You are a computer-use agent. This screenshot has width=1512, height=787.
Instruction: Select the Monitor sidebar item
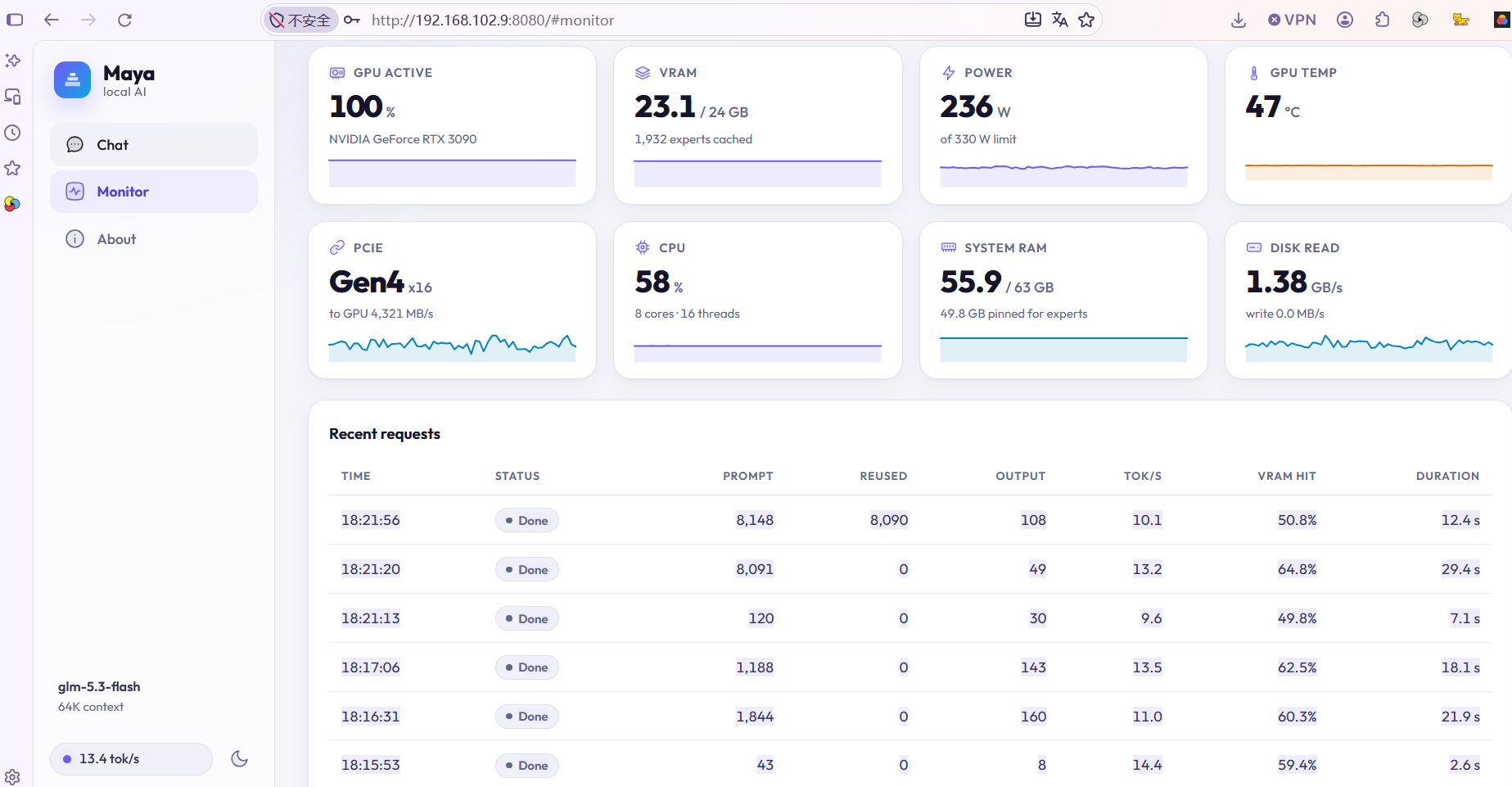coord(154,192)
